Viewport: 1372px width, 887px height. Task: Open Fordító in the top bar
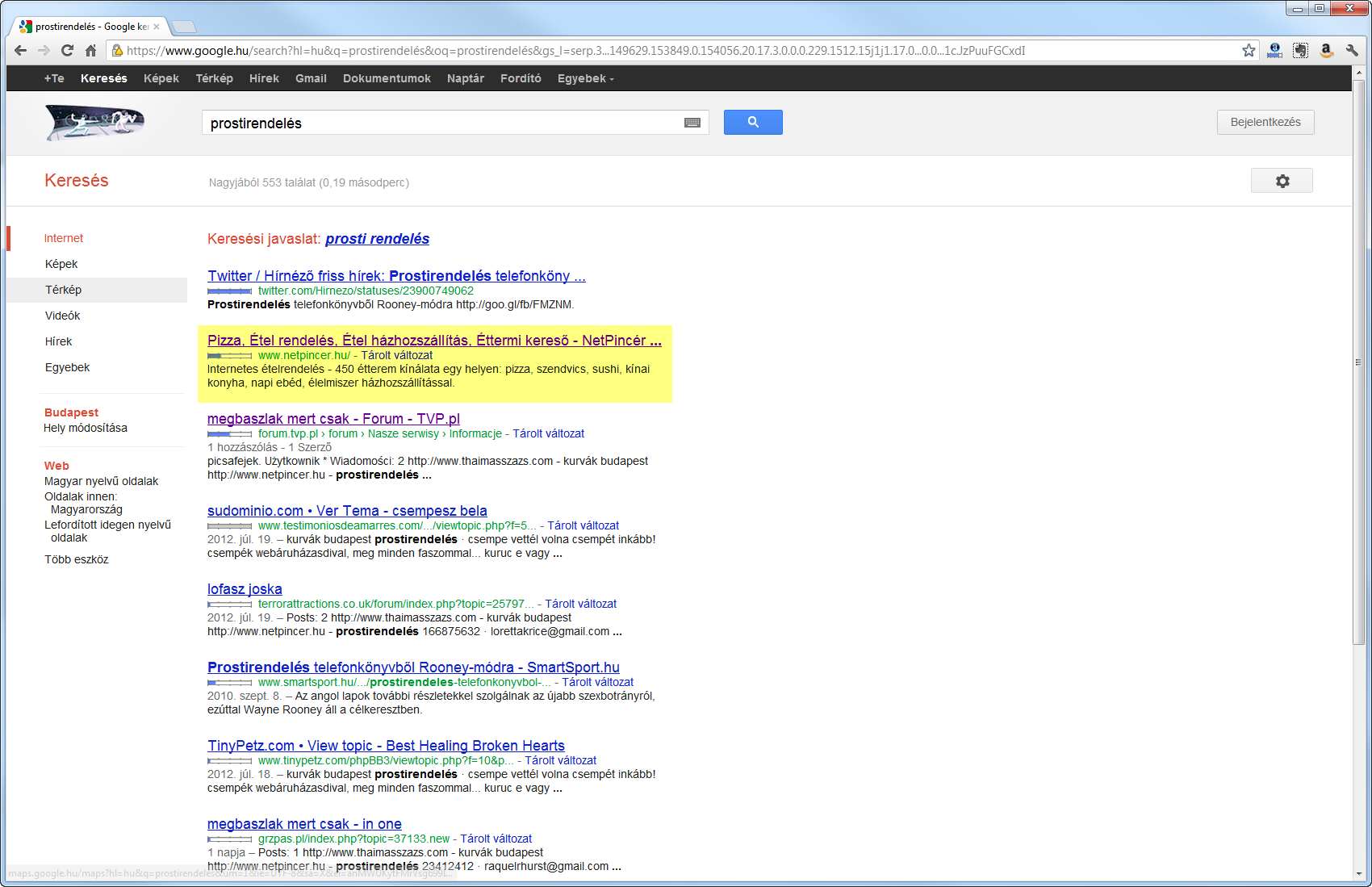pyautogui.click(x=521, y=78)
